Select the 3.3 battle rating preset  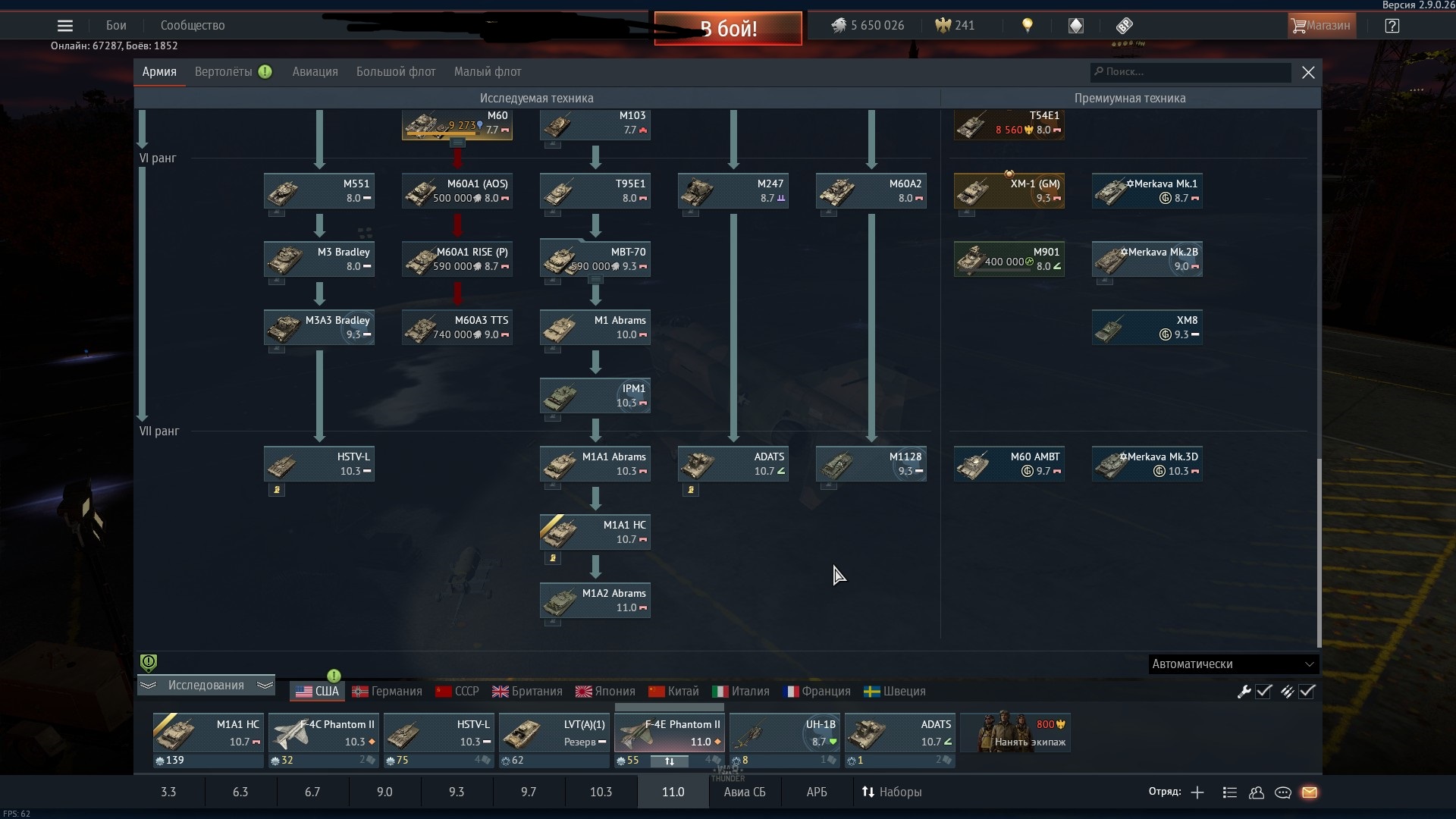tap(168, 792)
